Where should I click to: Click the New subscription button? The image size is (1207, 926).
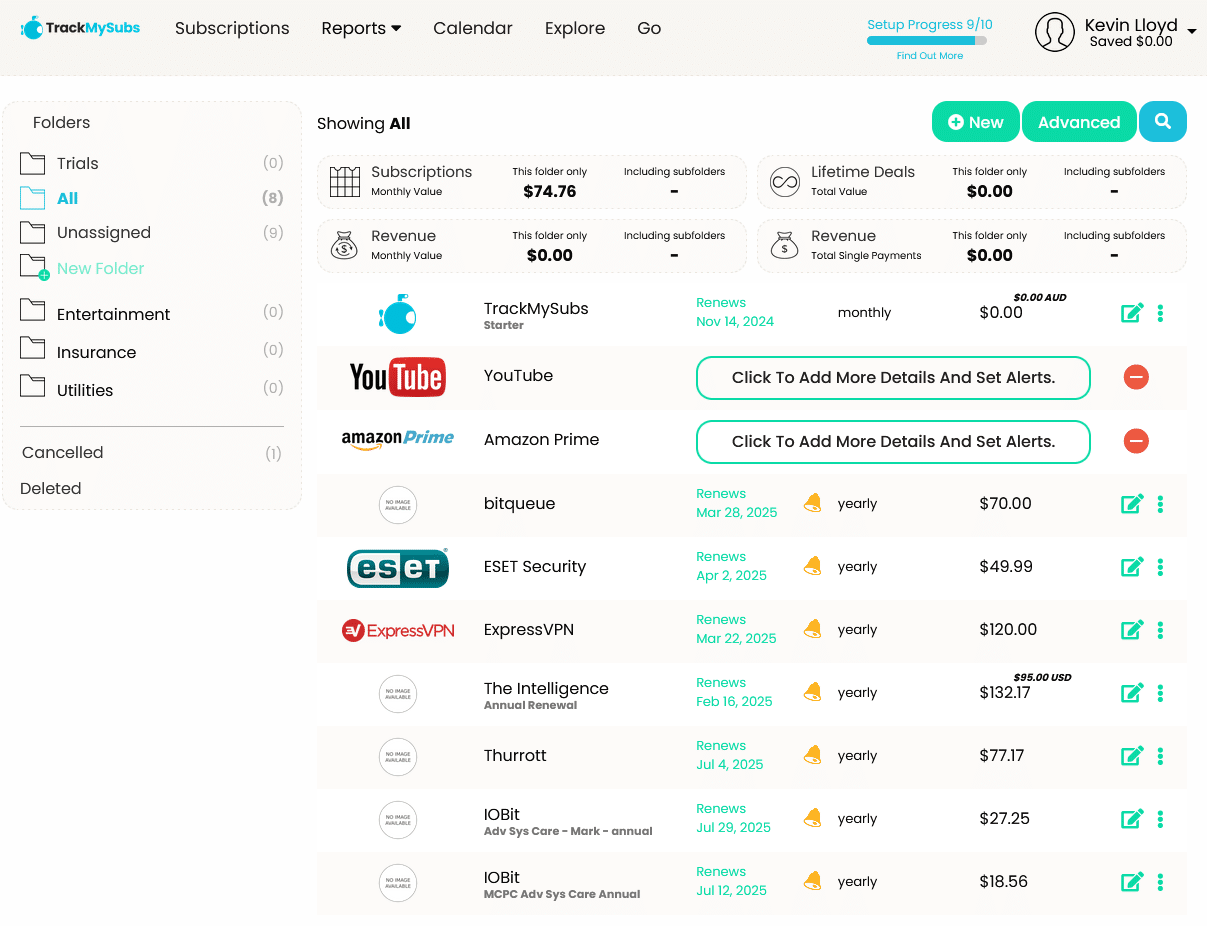(976, 122)
